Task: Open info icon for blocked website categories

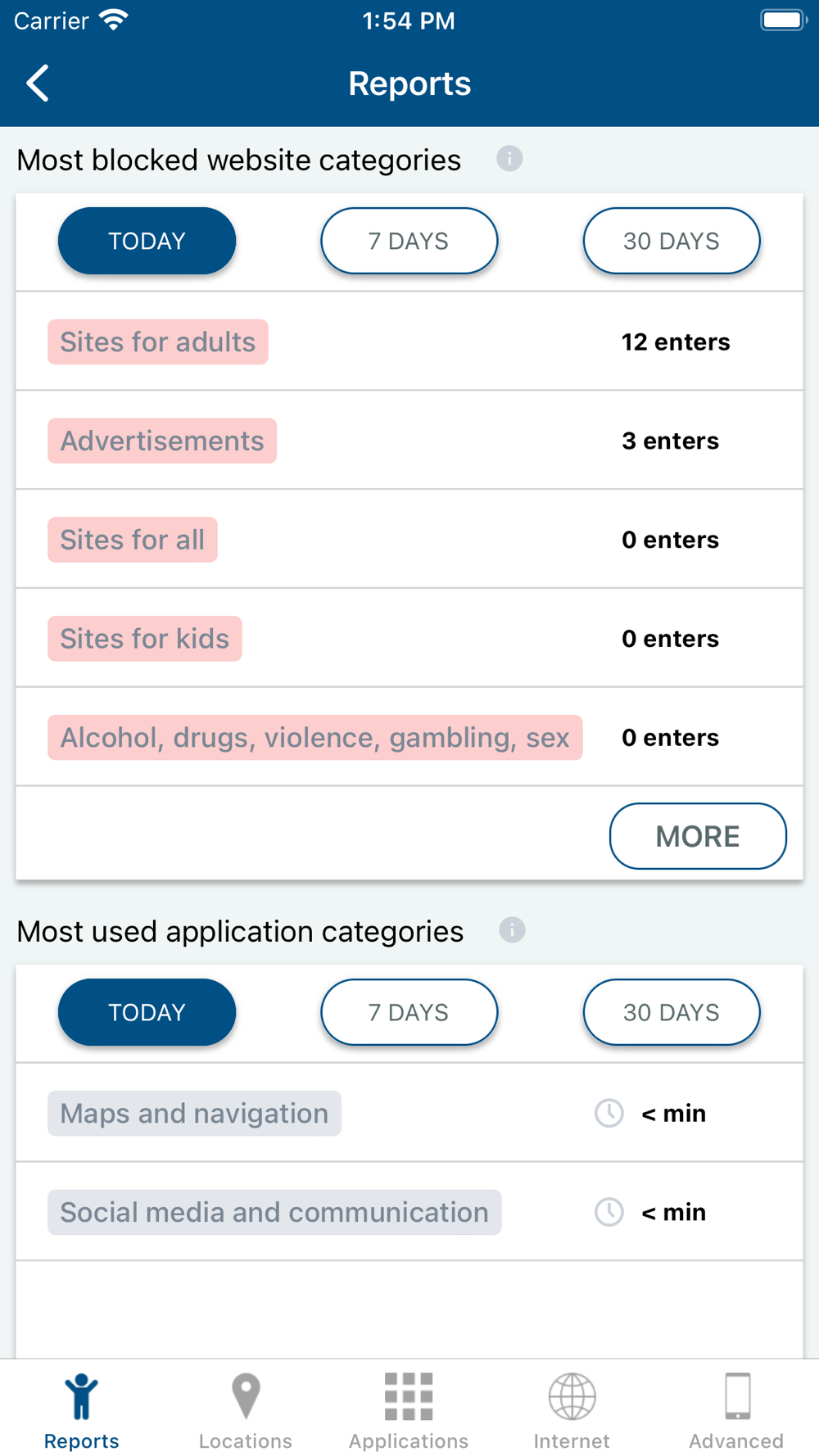Action: coord(509,159)
